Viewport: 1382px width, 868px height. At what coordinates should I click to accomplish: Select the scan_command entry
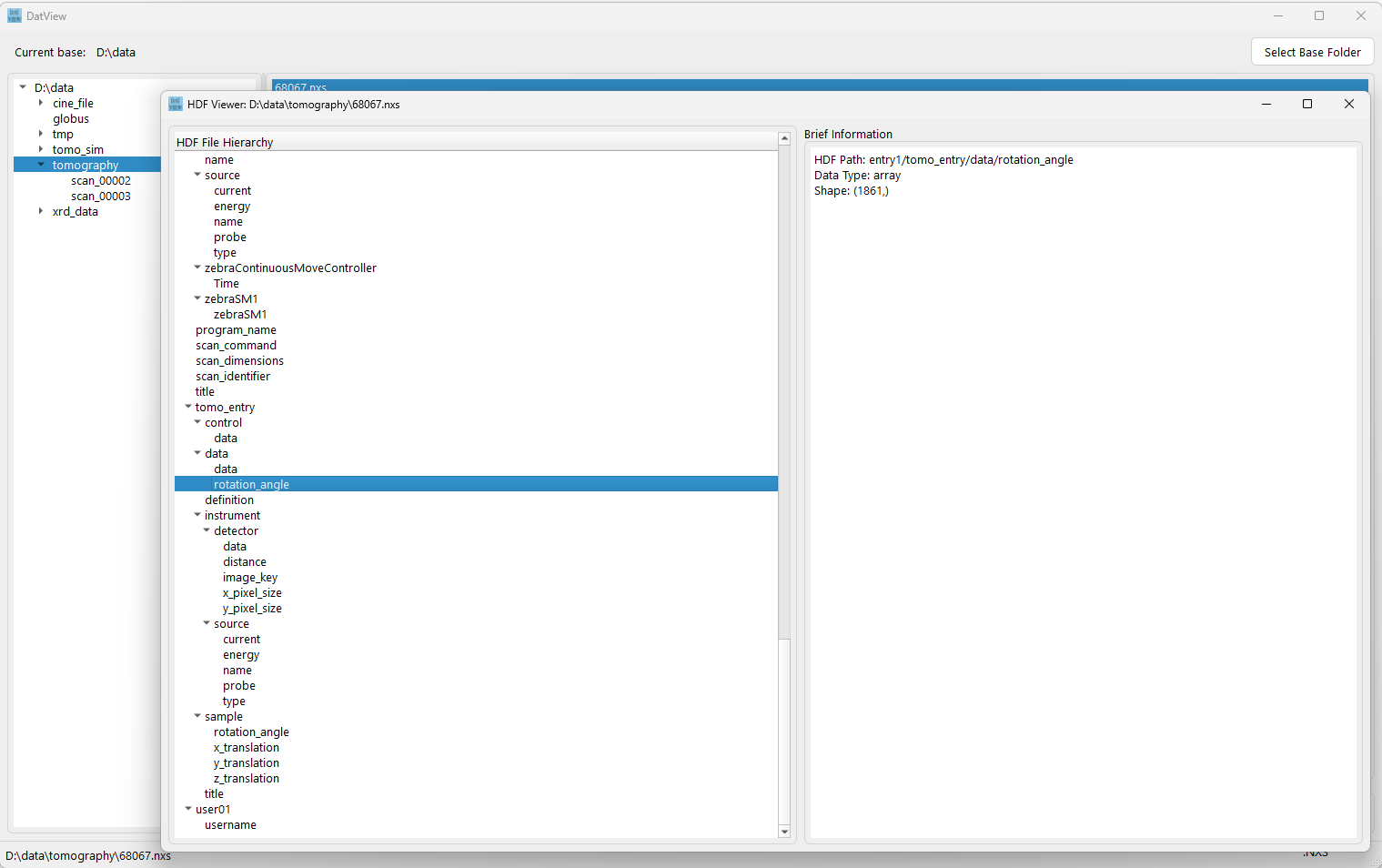tap(236, 346)
